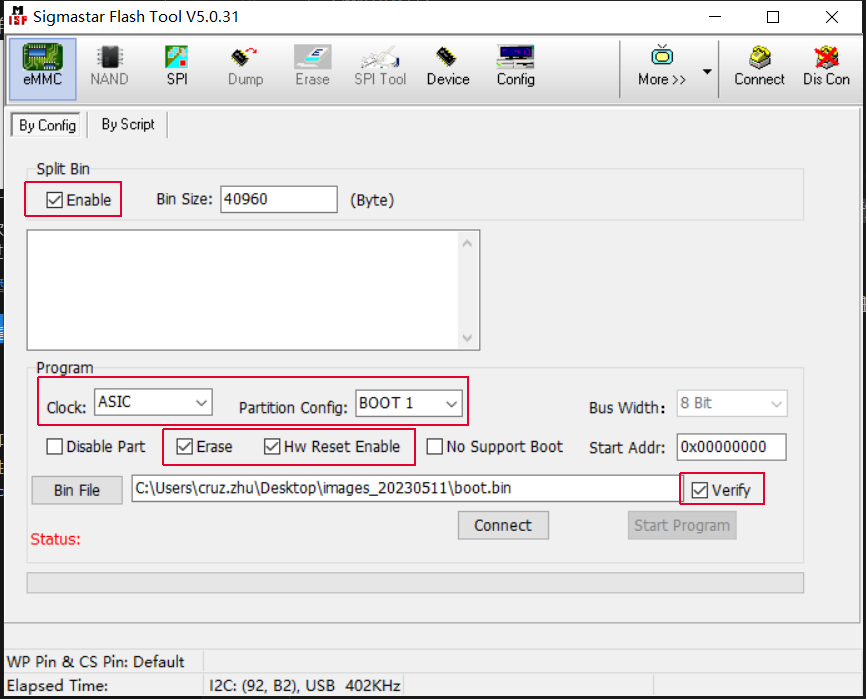This screenshot has height=699, width=866.
Task: Toggle the Split Bin Enable checkbox
Action: tap(54, 200)
